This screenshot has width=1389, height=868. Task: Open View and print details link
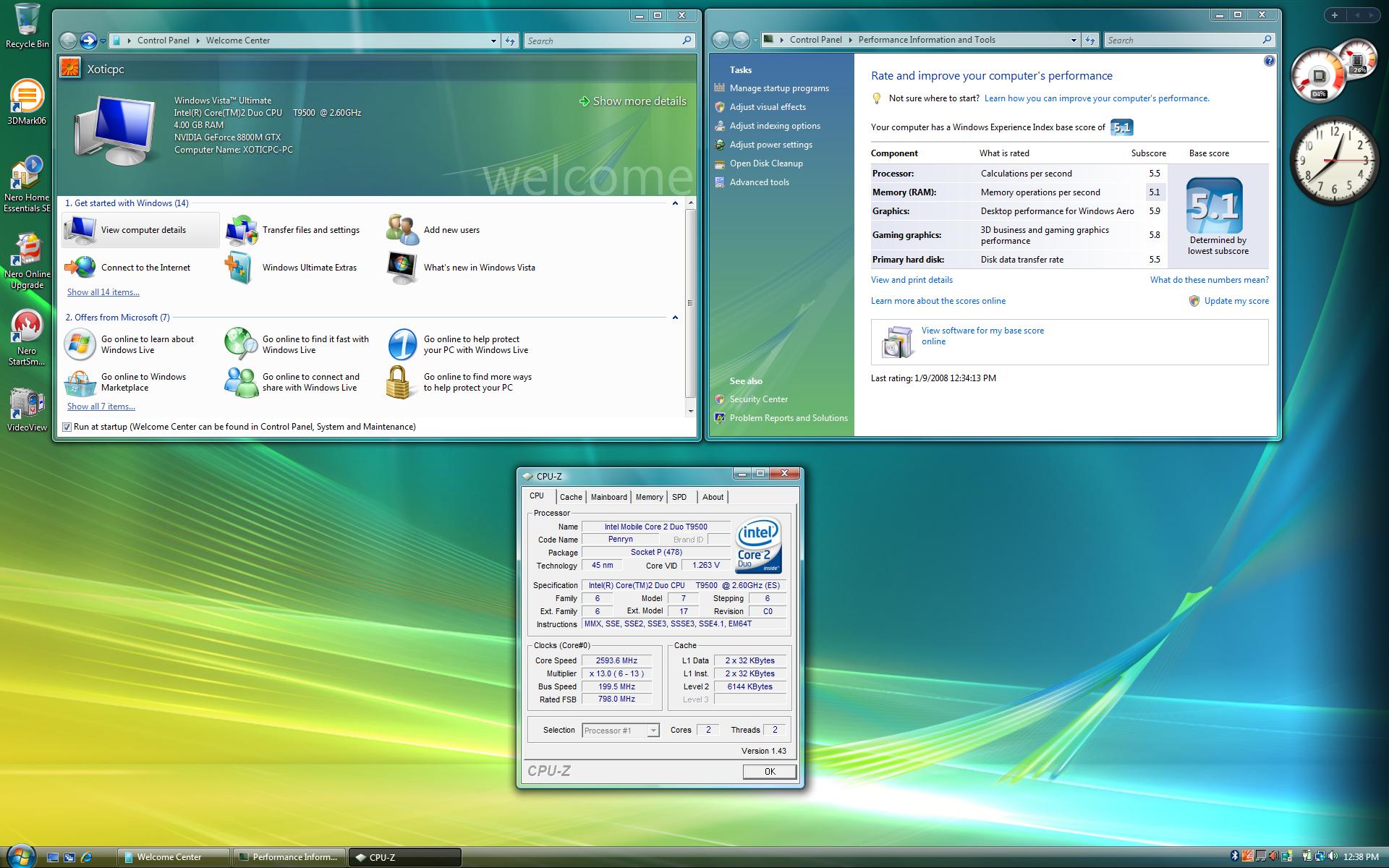tap(912, 280)
